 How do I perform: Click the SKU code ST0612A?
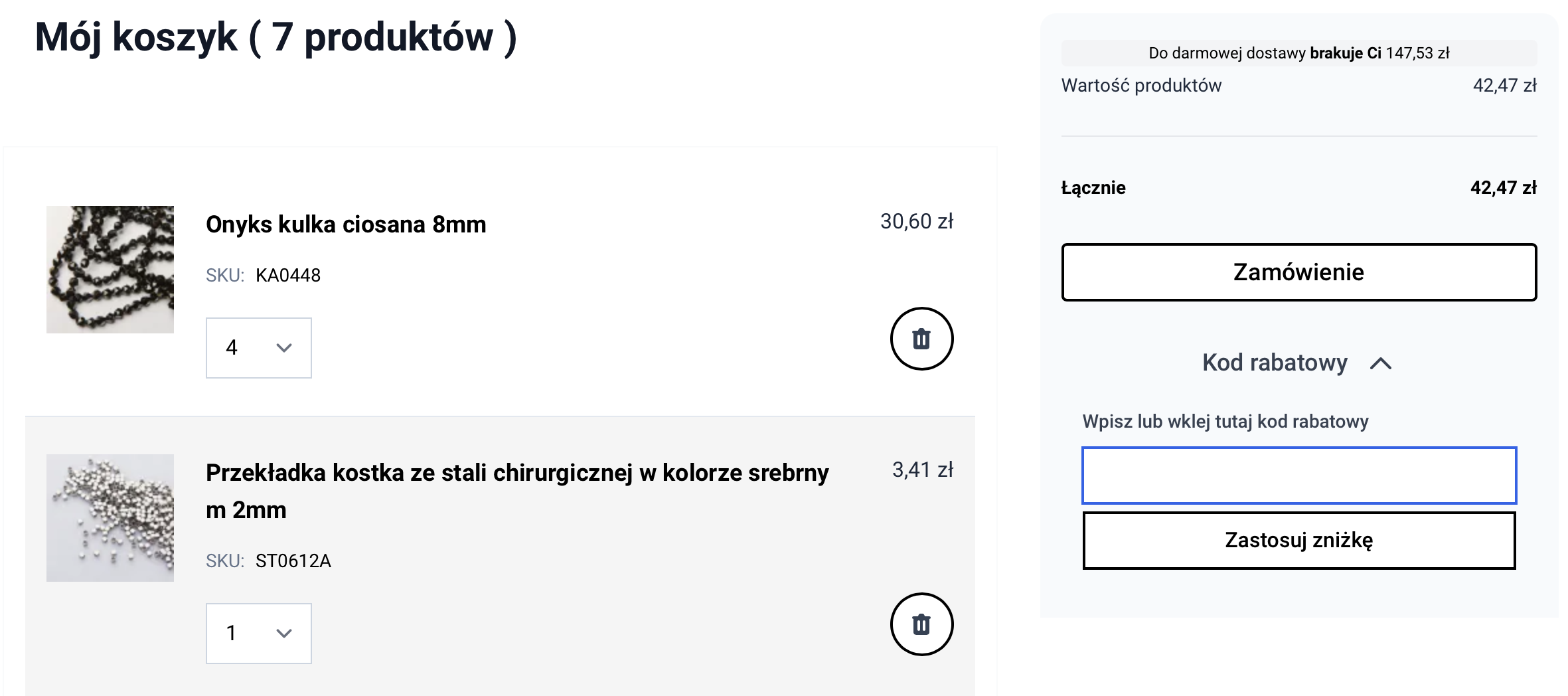(293, 561)
